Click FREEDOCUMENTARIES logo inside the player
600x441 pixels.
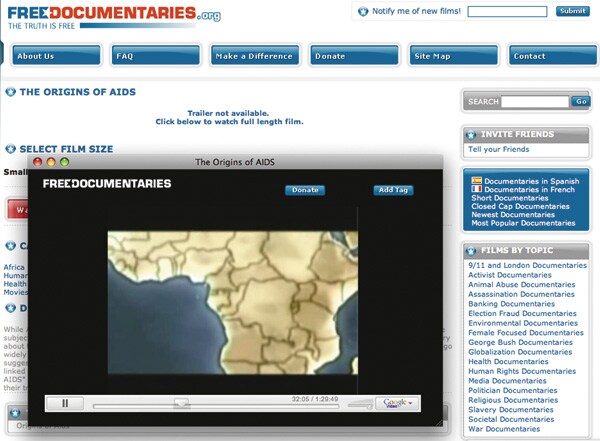click(x=107, y=184)
